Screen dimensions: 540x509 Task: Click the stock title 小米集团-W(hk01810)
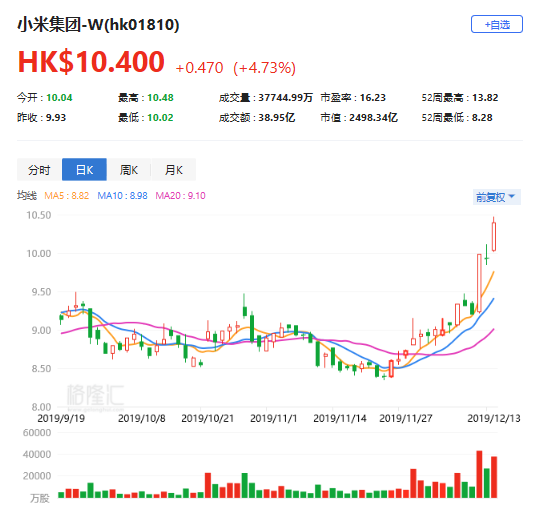click(x=98, y=25)
